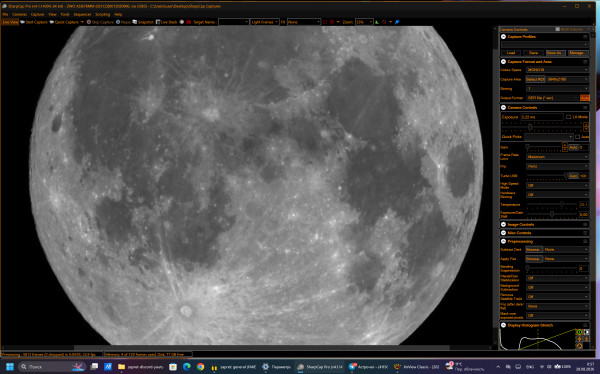The width and height of the screenshot is (600, 374).
Task: Click the round icon after Live Stack
Action: pyautogui.click(x=182, y=22)
